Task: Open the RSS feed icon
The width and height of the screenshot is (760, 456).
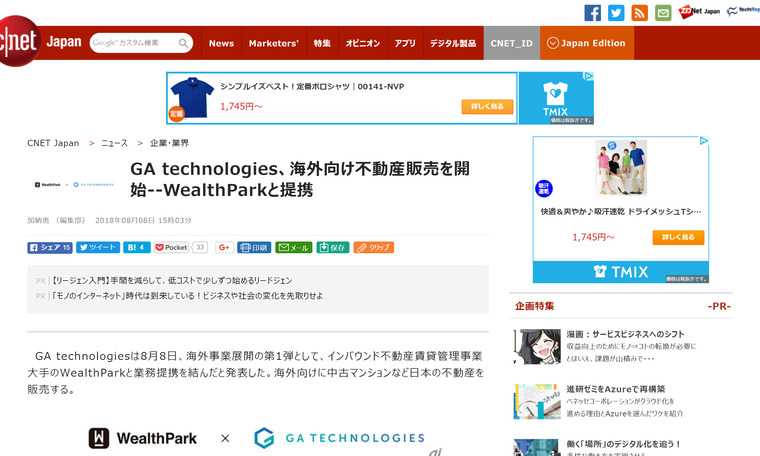Action: click(639, 13)
